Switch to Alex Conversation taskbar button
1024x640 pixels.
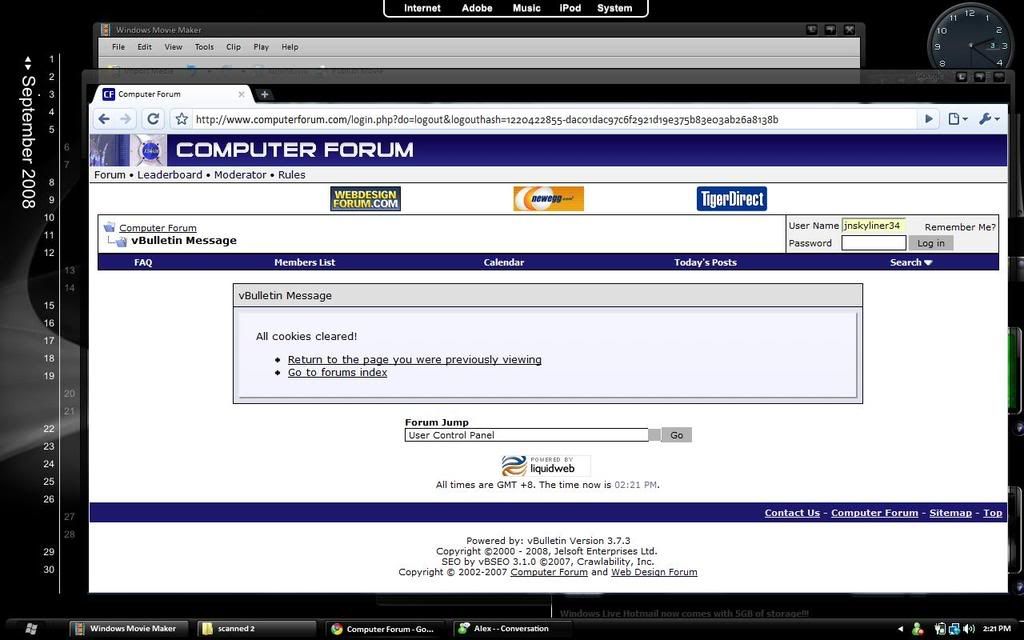513,629
